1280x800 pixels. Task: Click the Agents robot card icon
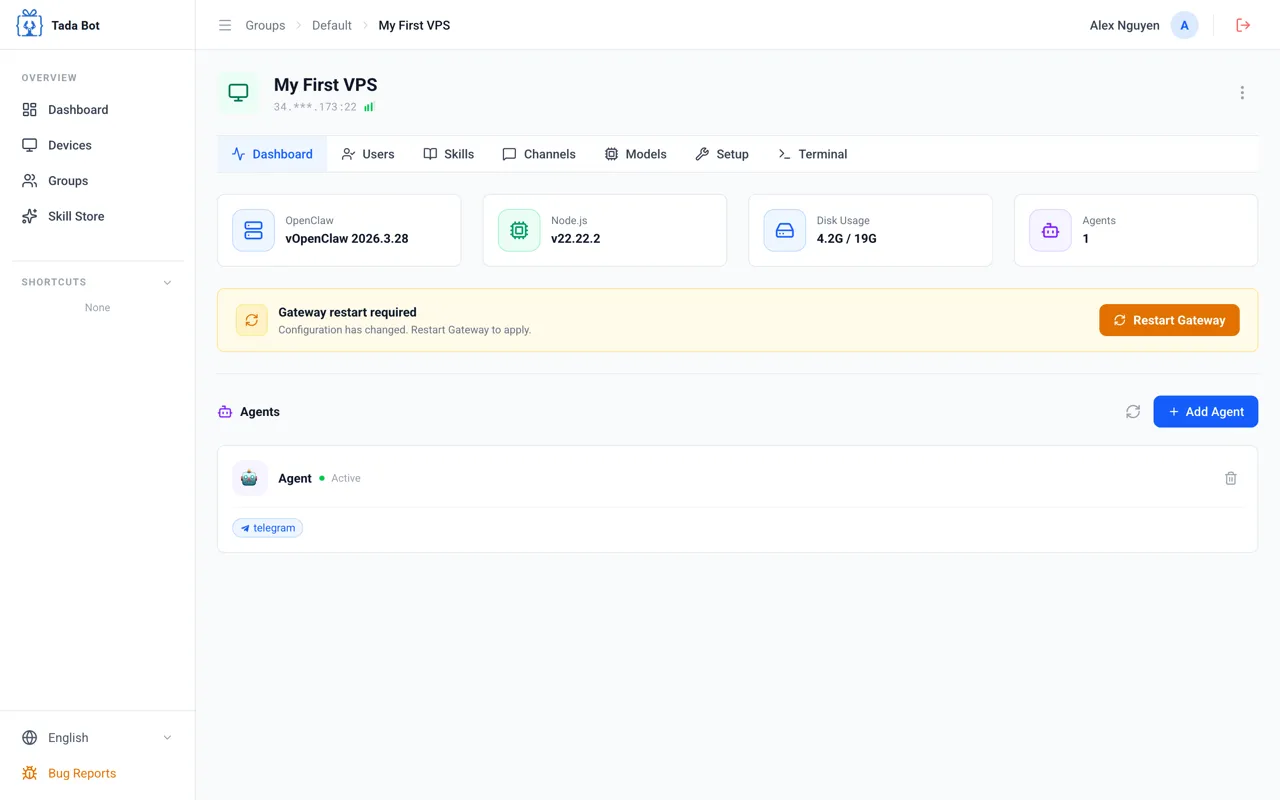1050,230
